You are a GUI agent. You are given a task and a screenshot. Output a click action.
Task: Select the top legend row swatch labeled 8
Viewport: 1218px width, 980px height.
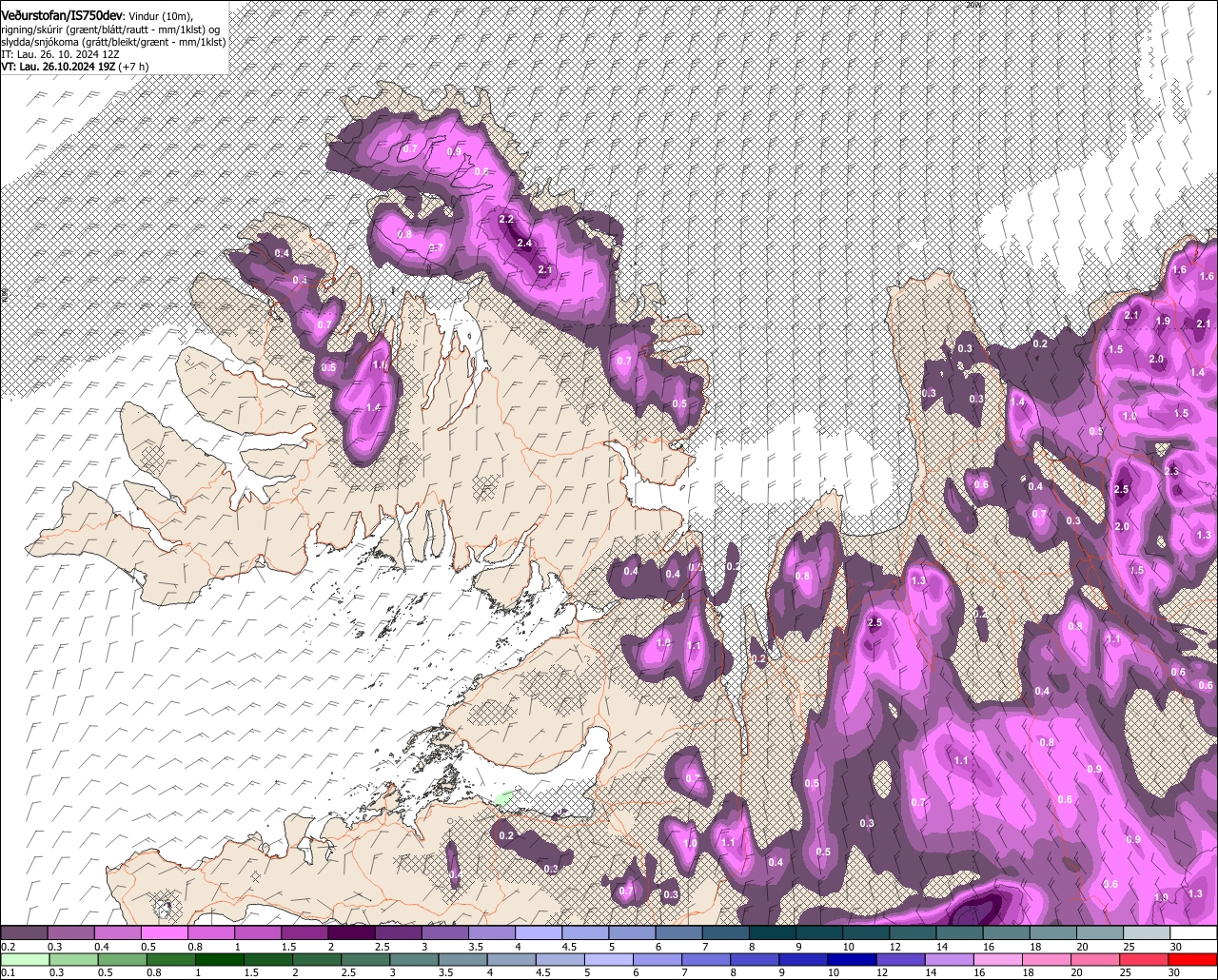tap(773, 932)
